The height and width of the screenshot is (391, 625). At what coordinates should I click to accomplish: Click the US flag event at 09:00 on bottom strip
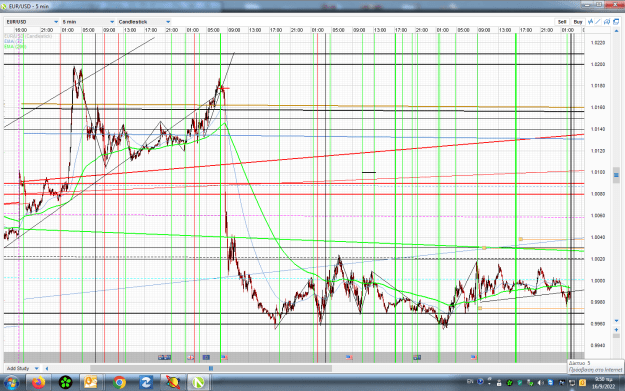click(x=224, y=358)
